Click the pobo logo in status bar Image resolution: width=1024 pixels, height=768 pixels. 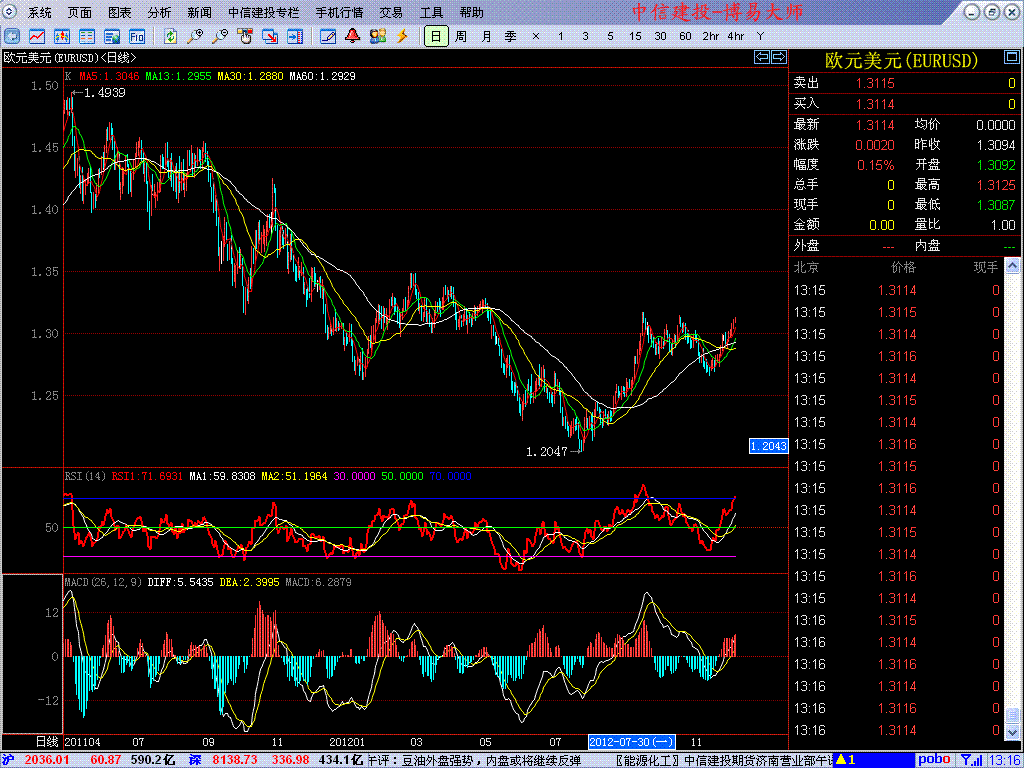pyautogui.click(x=935, y=760)
